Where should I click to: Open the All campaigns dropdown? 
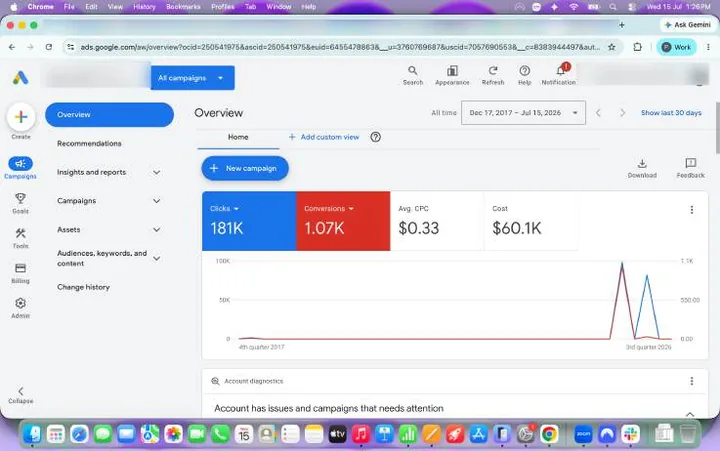(x=192, y=78)
